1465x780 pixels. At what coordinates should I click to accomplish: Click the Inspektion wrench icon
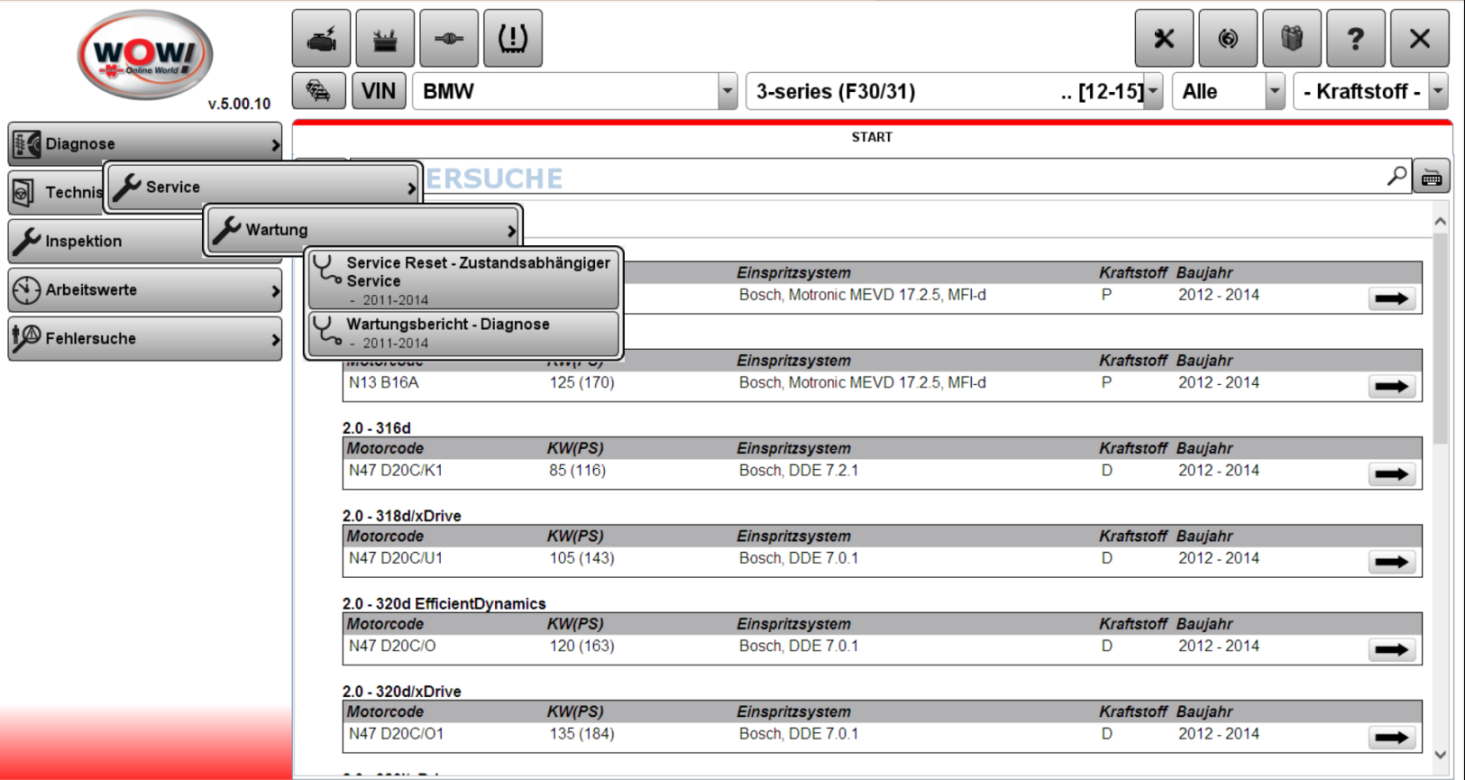coord(27,241)
